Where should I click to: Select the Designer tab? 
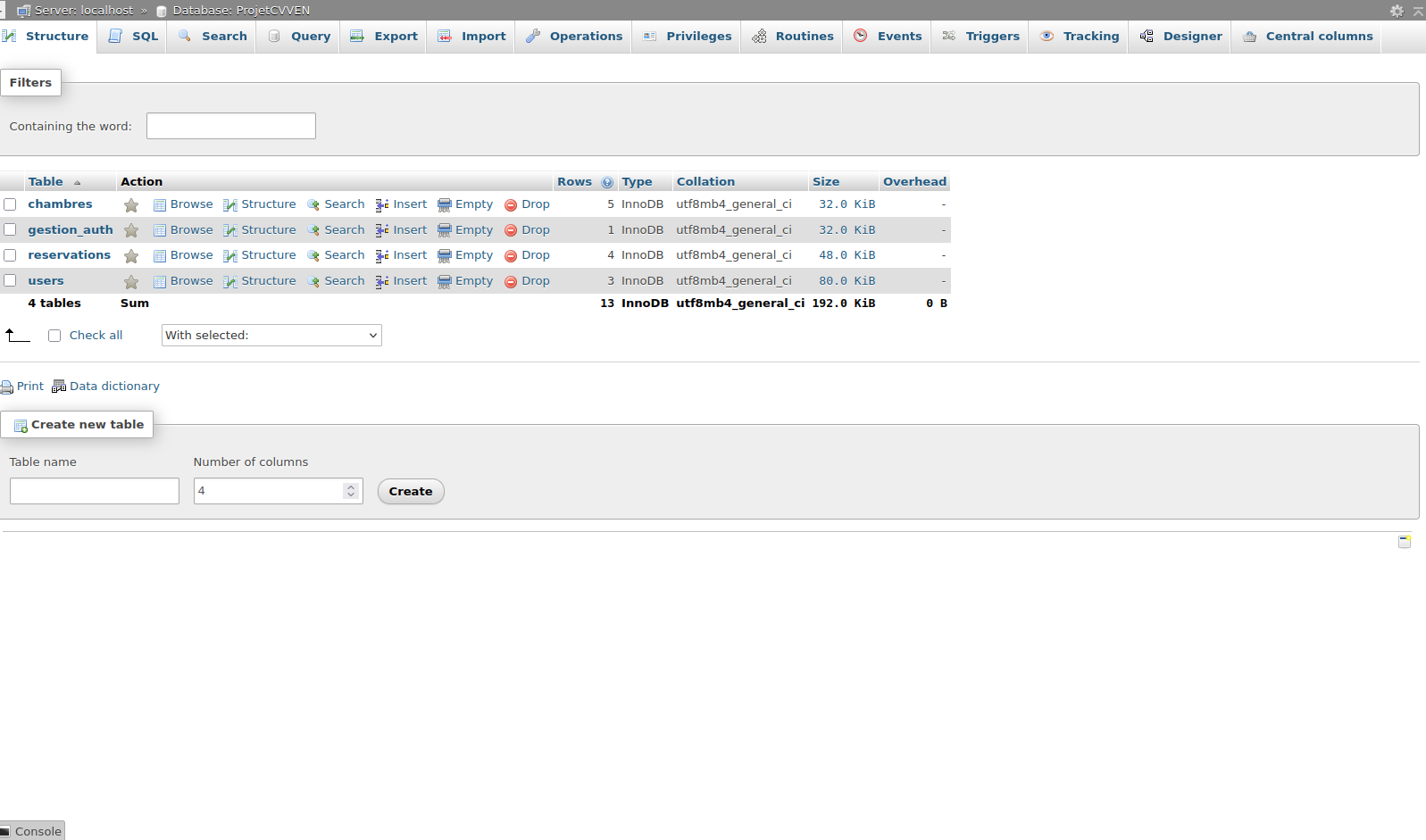[1180, 37]
